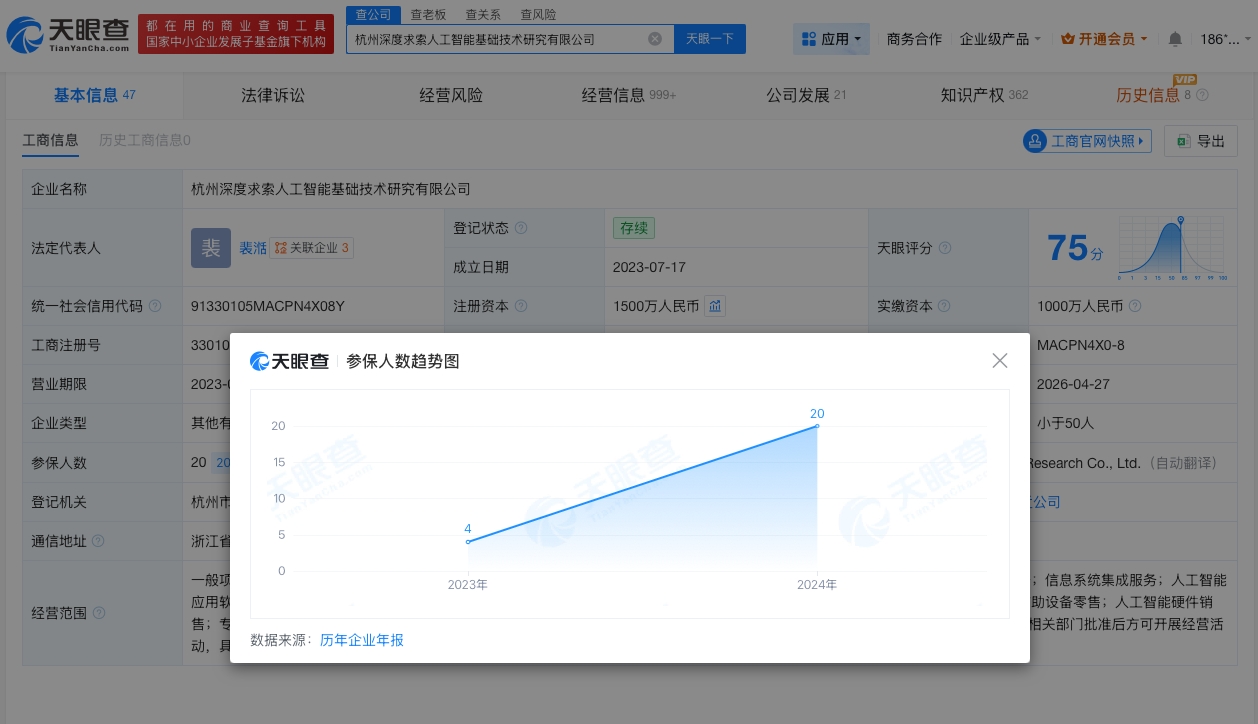Screen dimensions: 1258x724
Task: Click the date 2023-07-17
Action: tap(648, 267)
